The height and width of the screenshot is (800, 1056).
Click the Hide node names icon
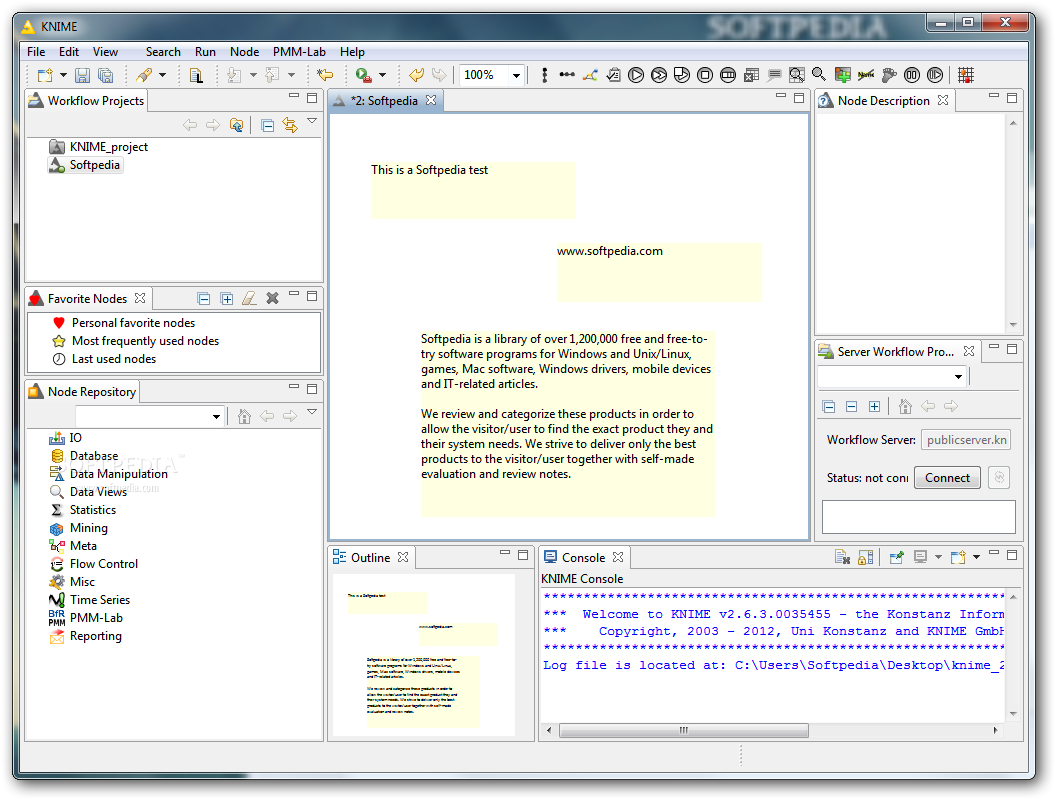point(866,75)
